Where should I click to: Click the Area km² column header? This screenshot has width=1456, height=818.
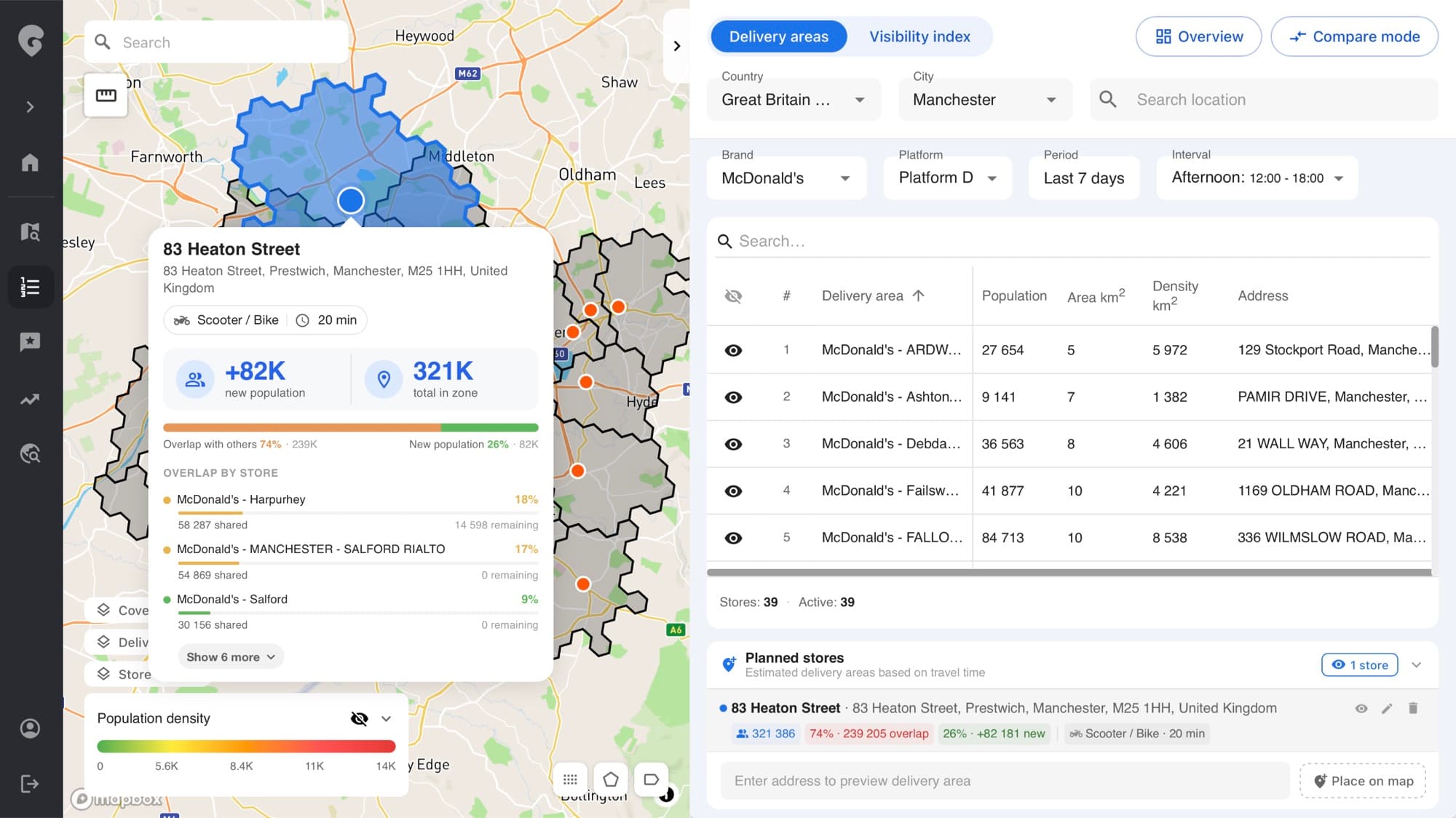pyautogui.click(x=1096, y=295)
